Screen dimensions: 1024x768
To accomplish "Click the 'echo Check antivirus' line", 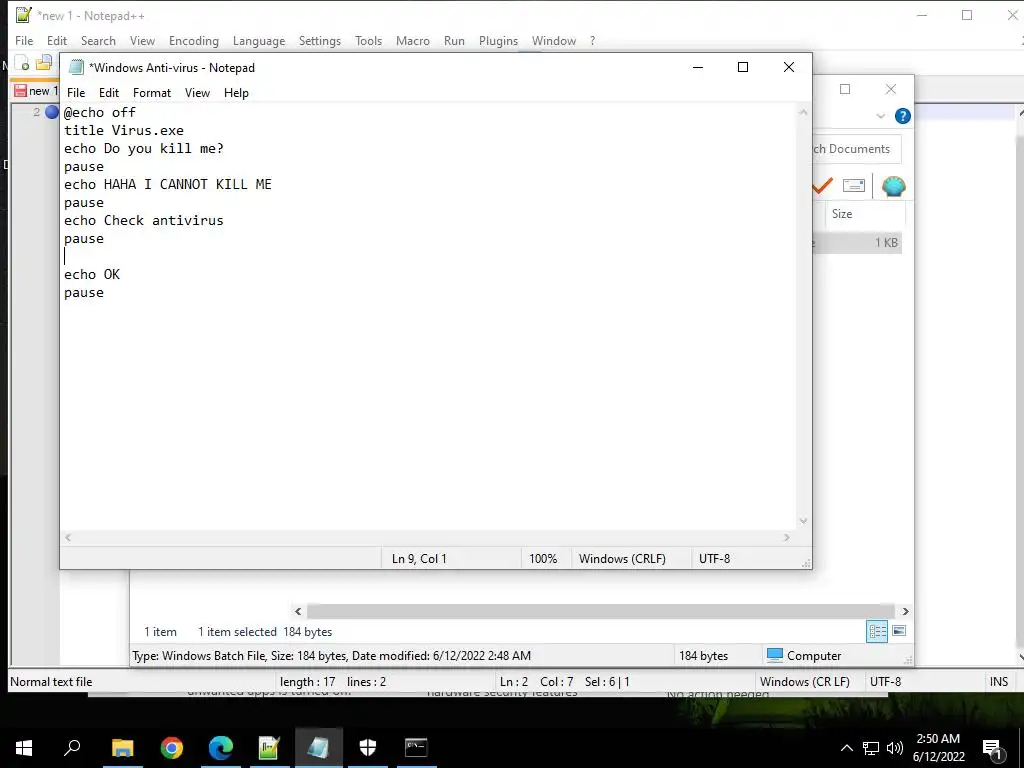I will [144, 221].
